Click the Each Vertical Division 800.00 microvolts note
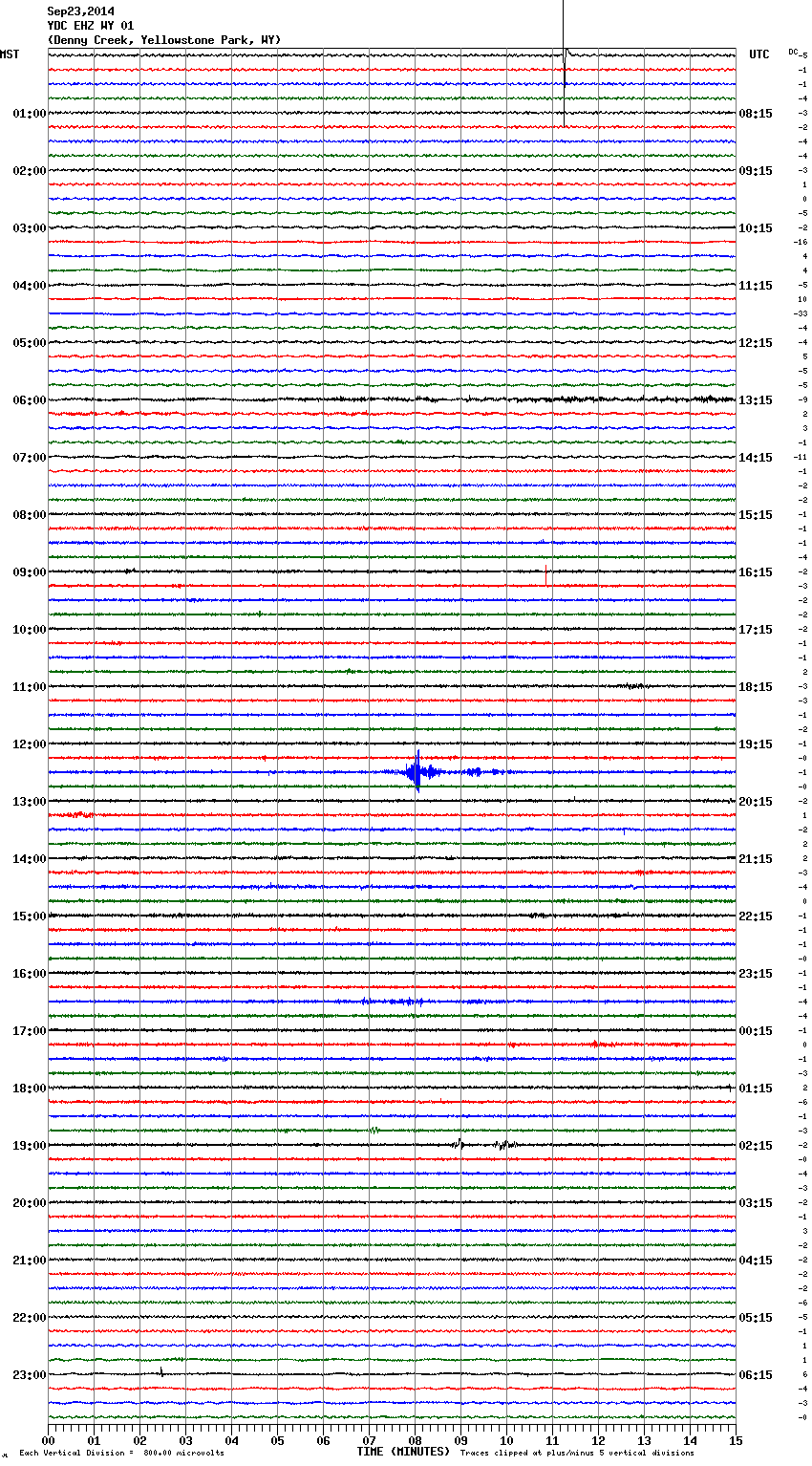The width and height of the screenshot is (812, 1466). 122,1453
